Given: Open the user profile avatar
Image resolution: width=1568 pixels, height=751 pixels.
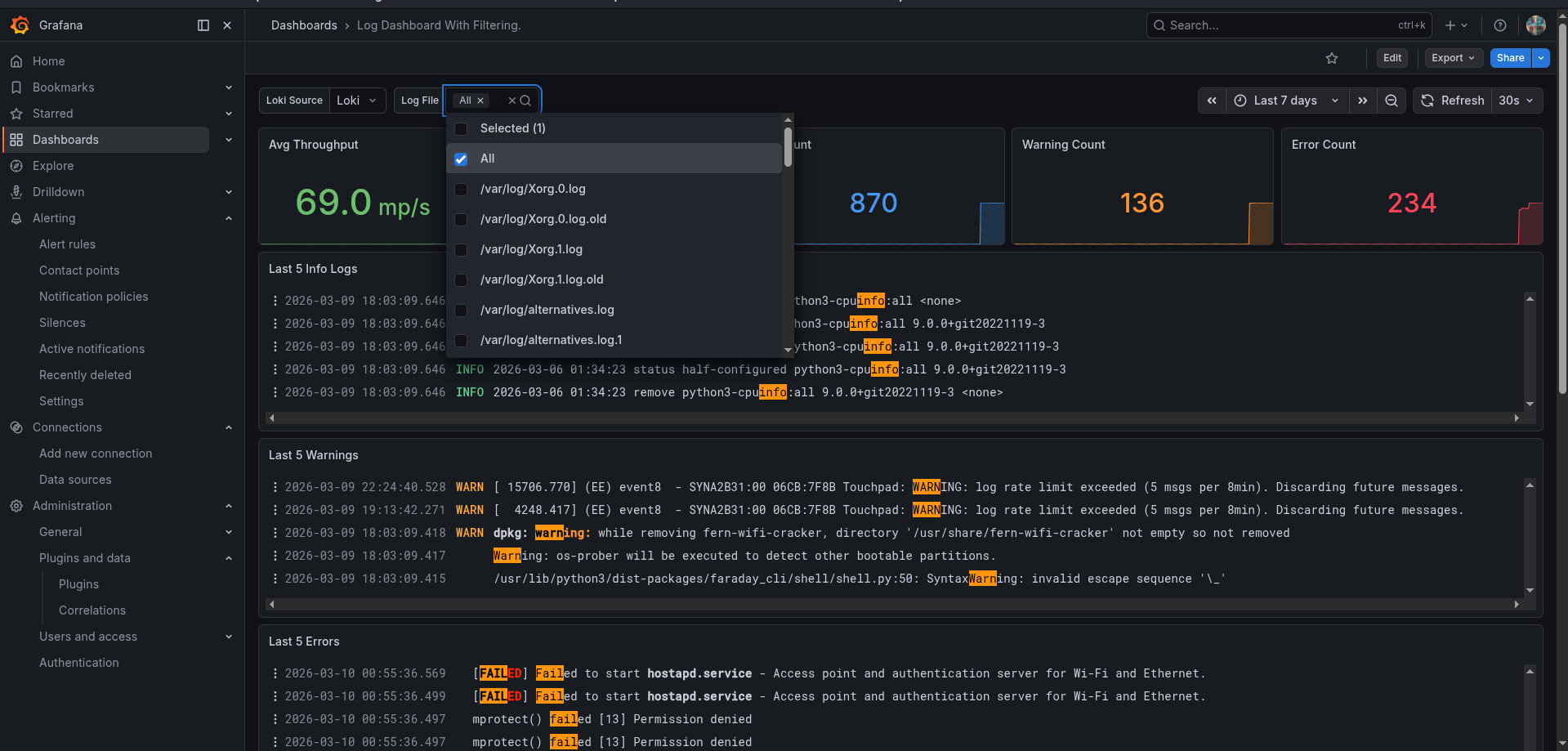Looking at the screenshot, I should [1535, 25].
